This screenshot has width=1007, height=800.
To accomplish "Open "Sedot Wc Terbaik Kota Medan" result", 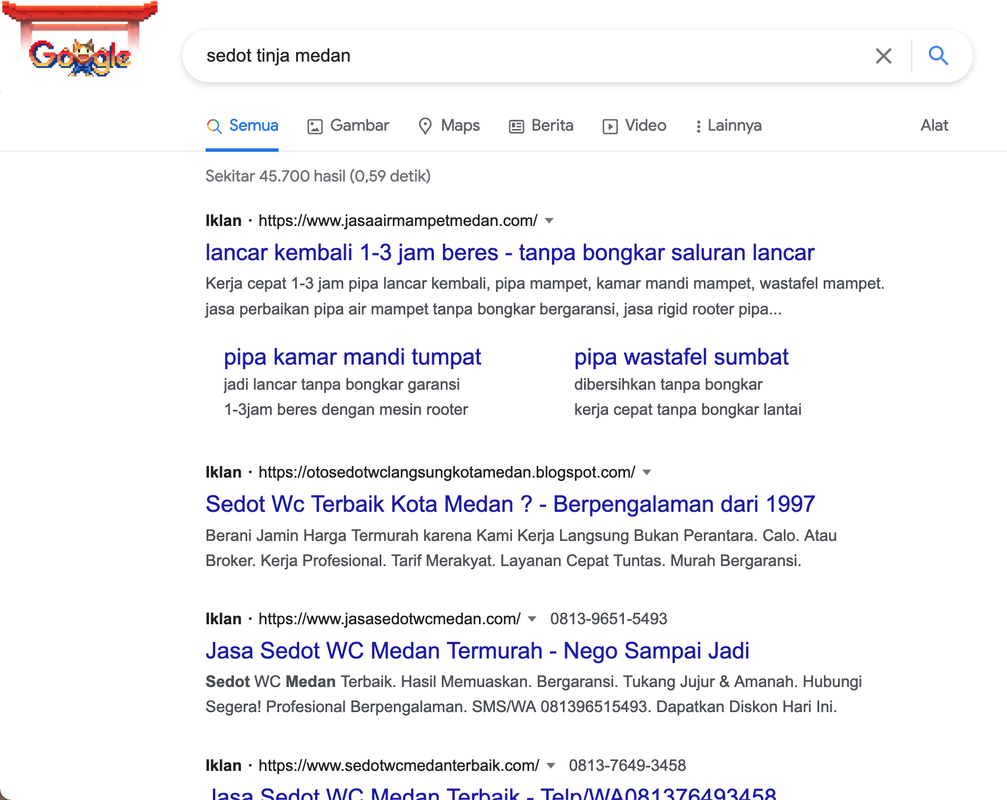I will (x=510, y=504).
